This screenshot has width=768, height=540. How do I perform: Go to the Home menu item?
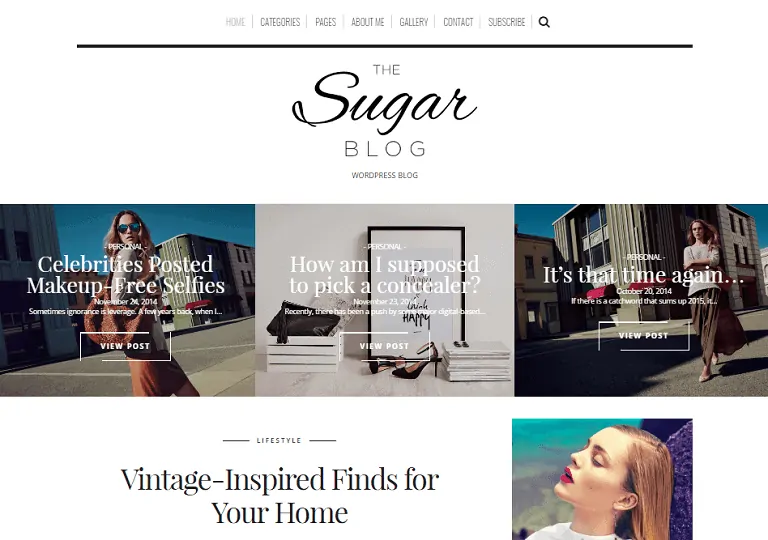tap(235, 22)
